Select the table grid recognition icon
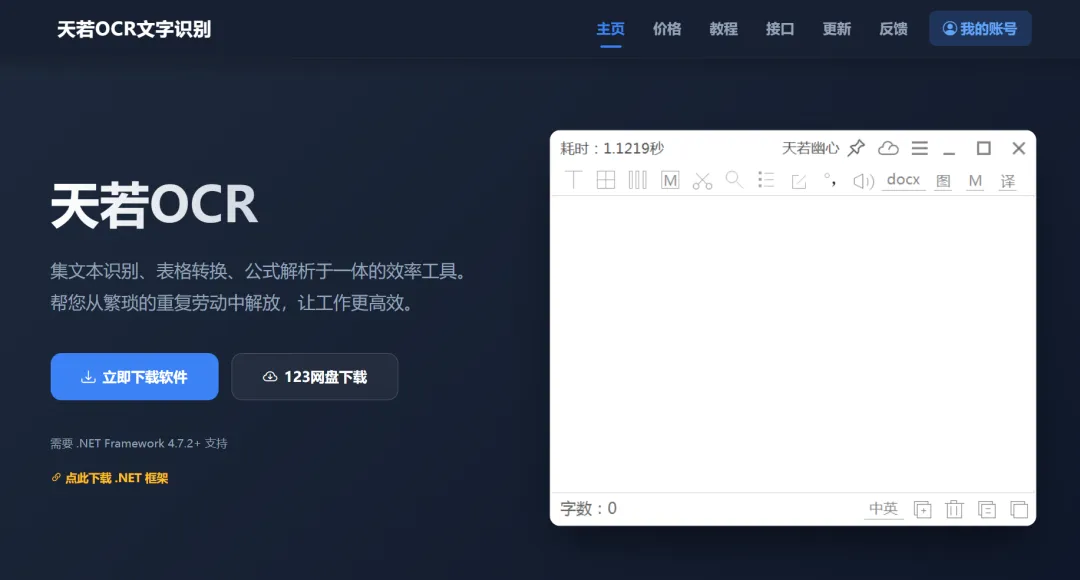The image size is (1080, 580). [605, 180]
